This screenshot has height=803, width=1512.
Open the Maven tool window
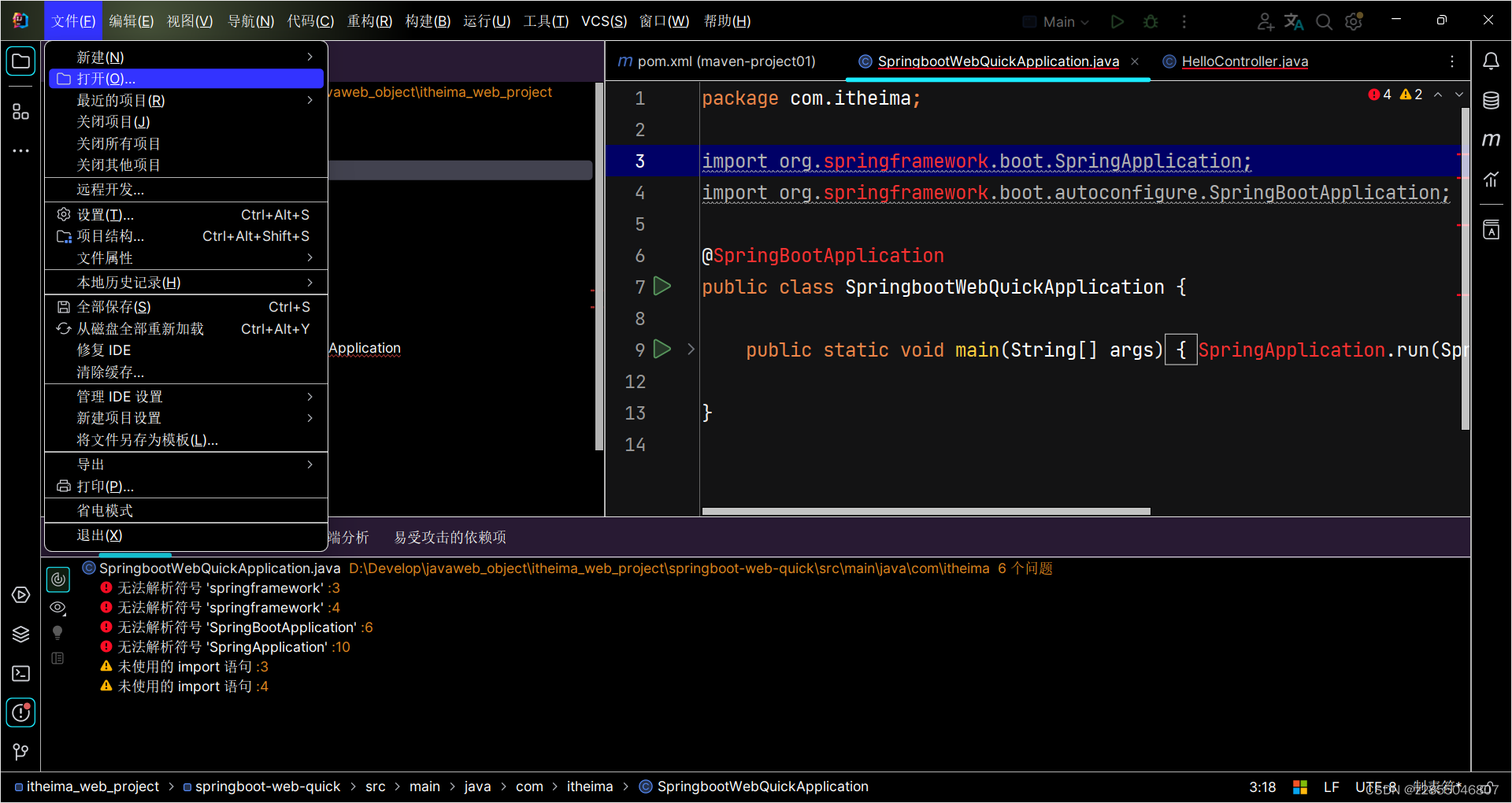coord(1492,139)
